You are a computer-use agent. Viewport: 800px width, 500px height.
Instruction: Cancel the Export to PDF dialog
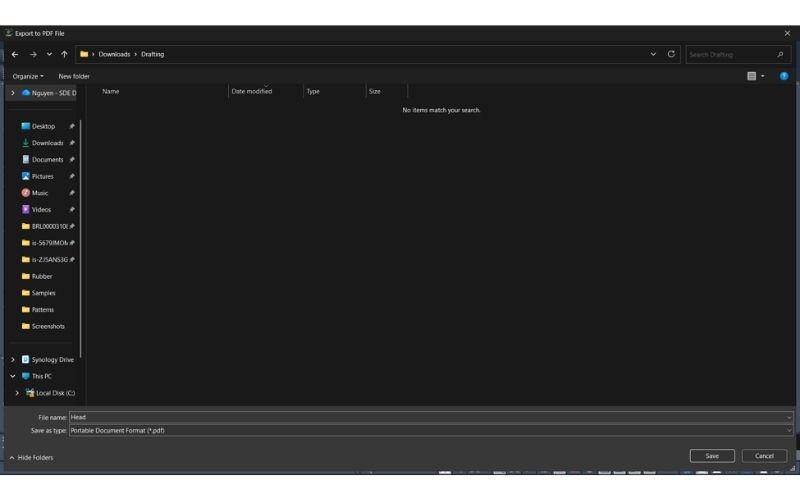coord(764,456)
